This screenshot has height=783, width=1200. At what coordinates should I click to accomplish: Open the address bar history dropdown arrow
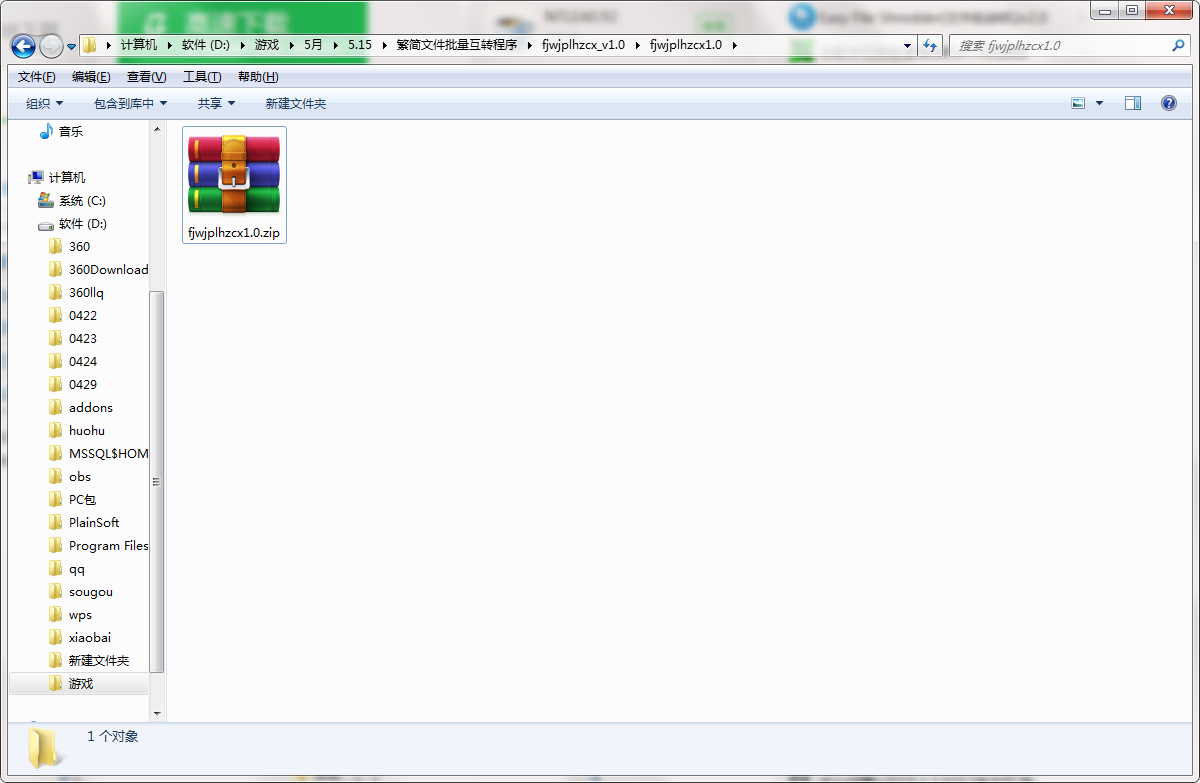click(907, 45)
